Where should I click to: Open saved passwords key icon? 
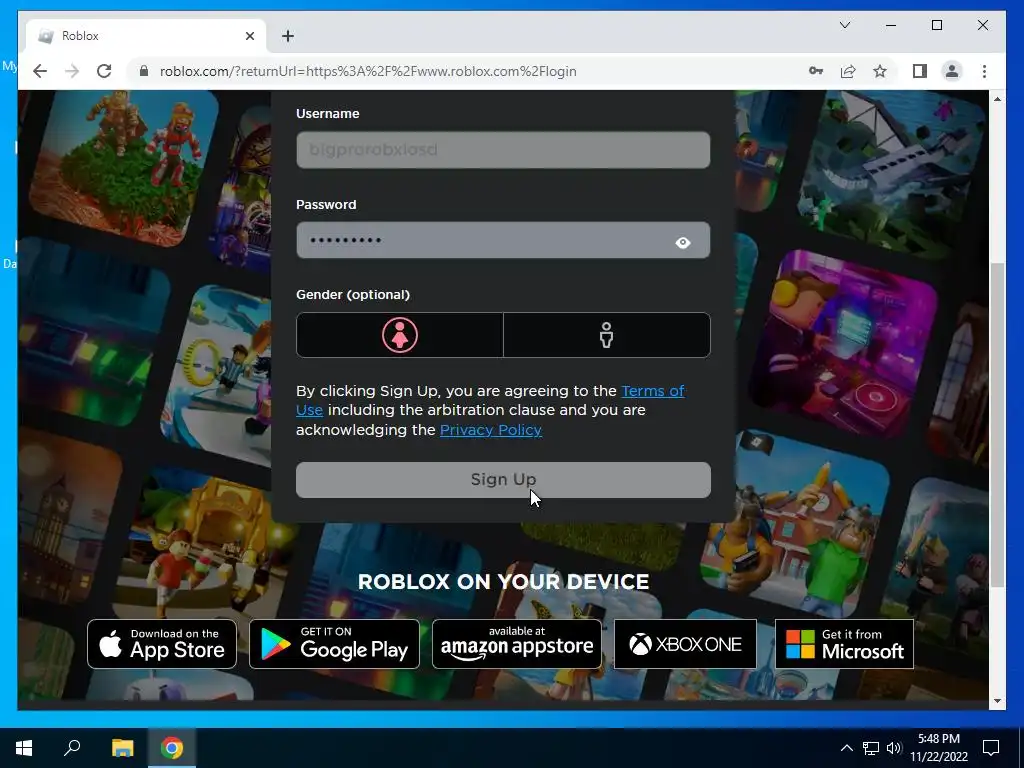point(816,71)
